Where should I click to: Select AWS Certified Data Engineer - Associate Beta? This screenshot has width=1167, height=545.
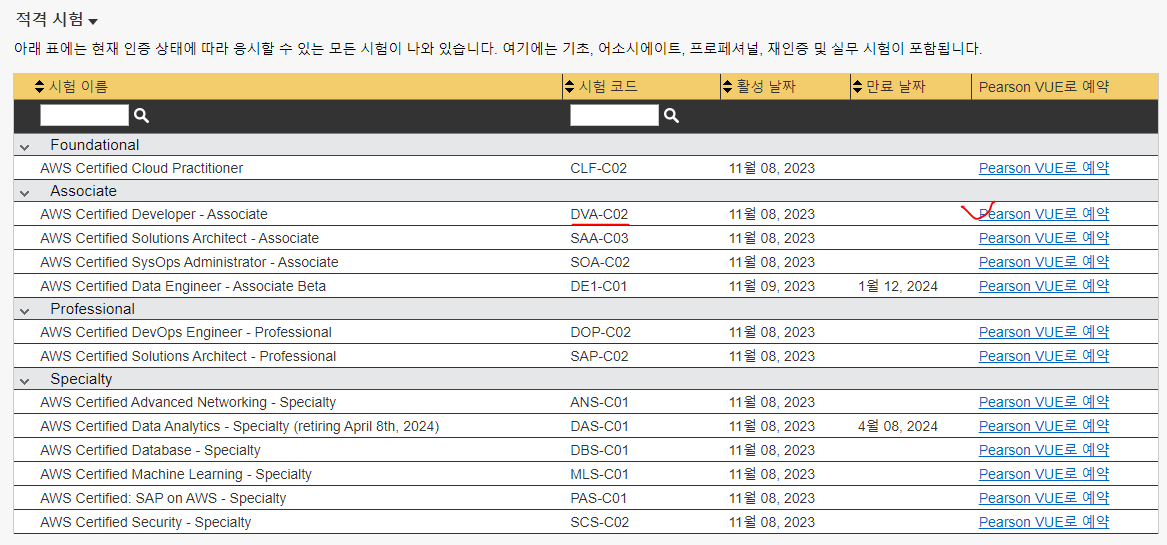(x=183, y=286)
